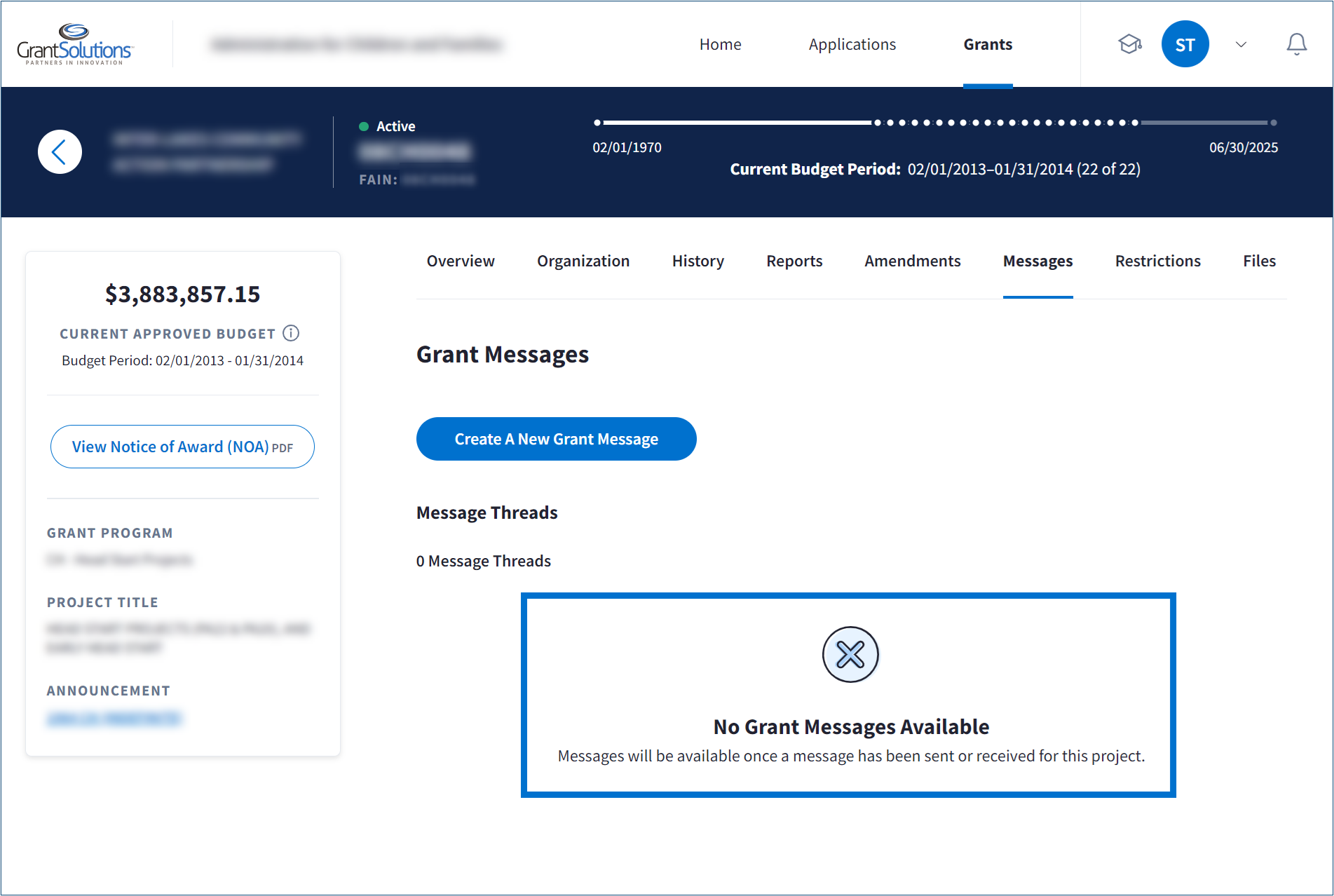Image resolution: width=1334 pixels, height=896 pixels.
Task: Go to the Home menu item
Action: pos(720,44)
